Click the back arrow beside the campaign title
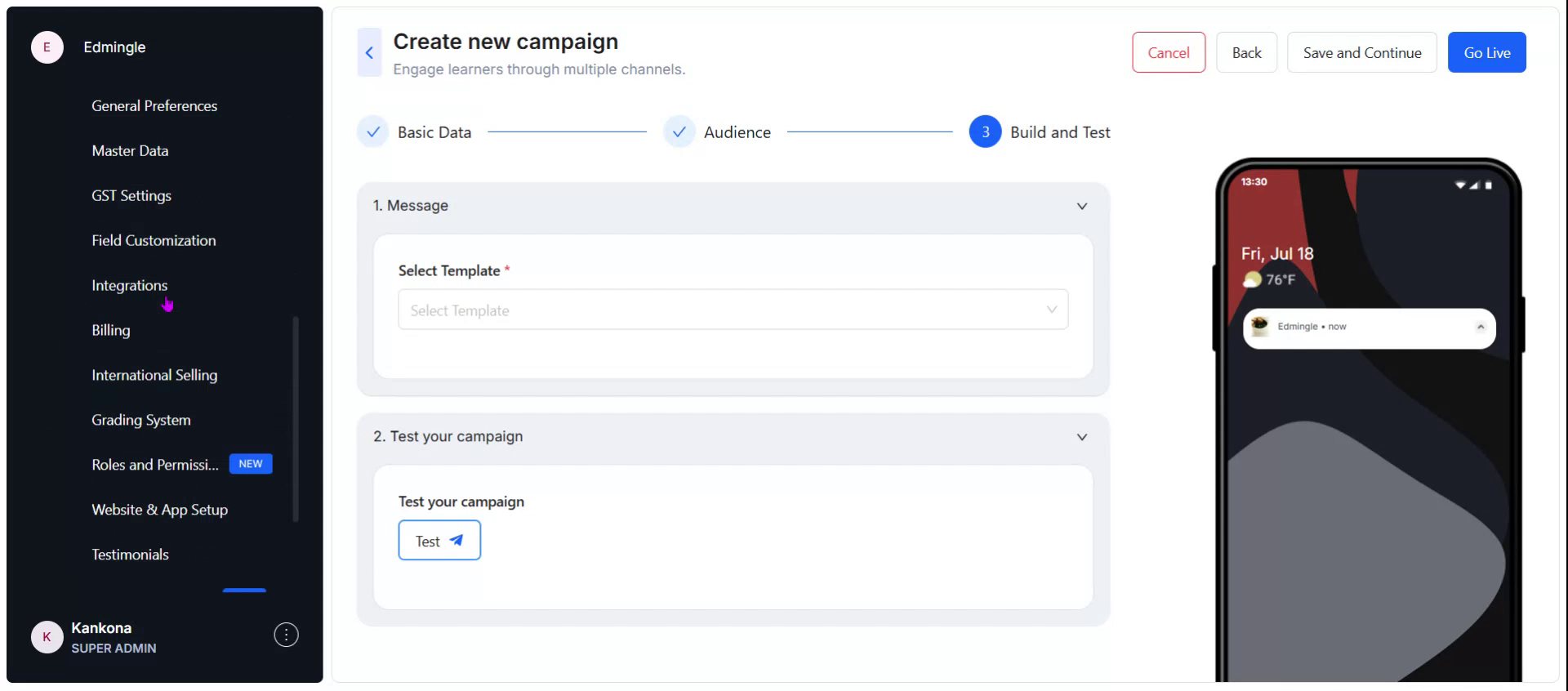The image size is (1568, 691). pyautogui.click(x=369, y=53)
